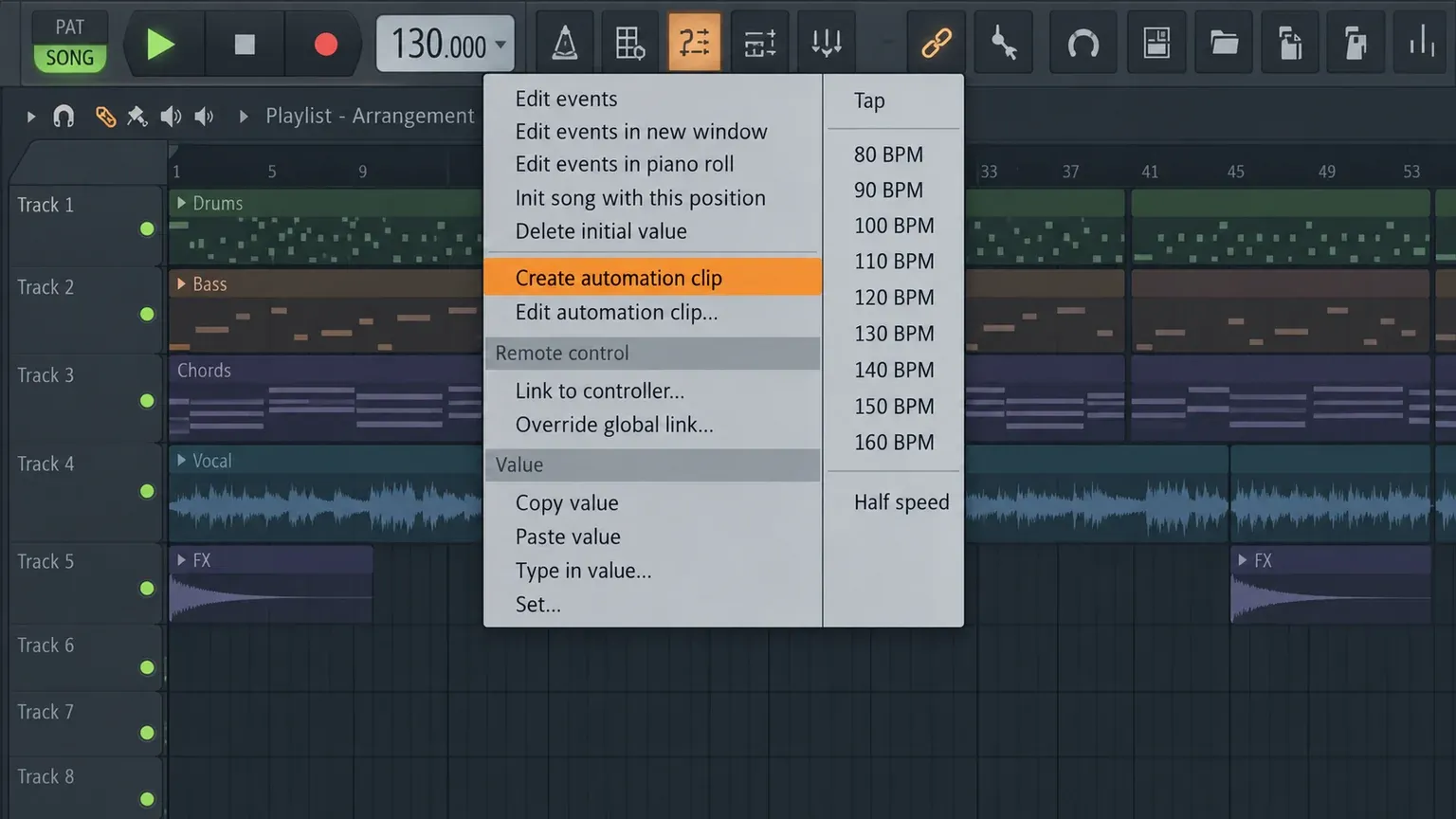Open the Channel rack icon
The image size is (1456, 819).
pos(760,43)
